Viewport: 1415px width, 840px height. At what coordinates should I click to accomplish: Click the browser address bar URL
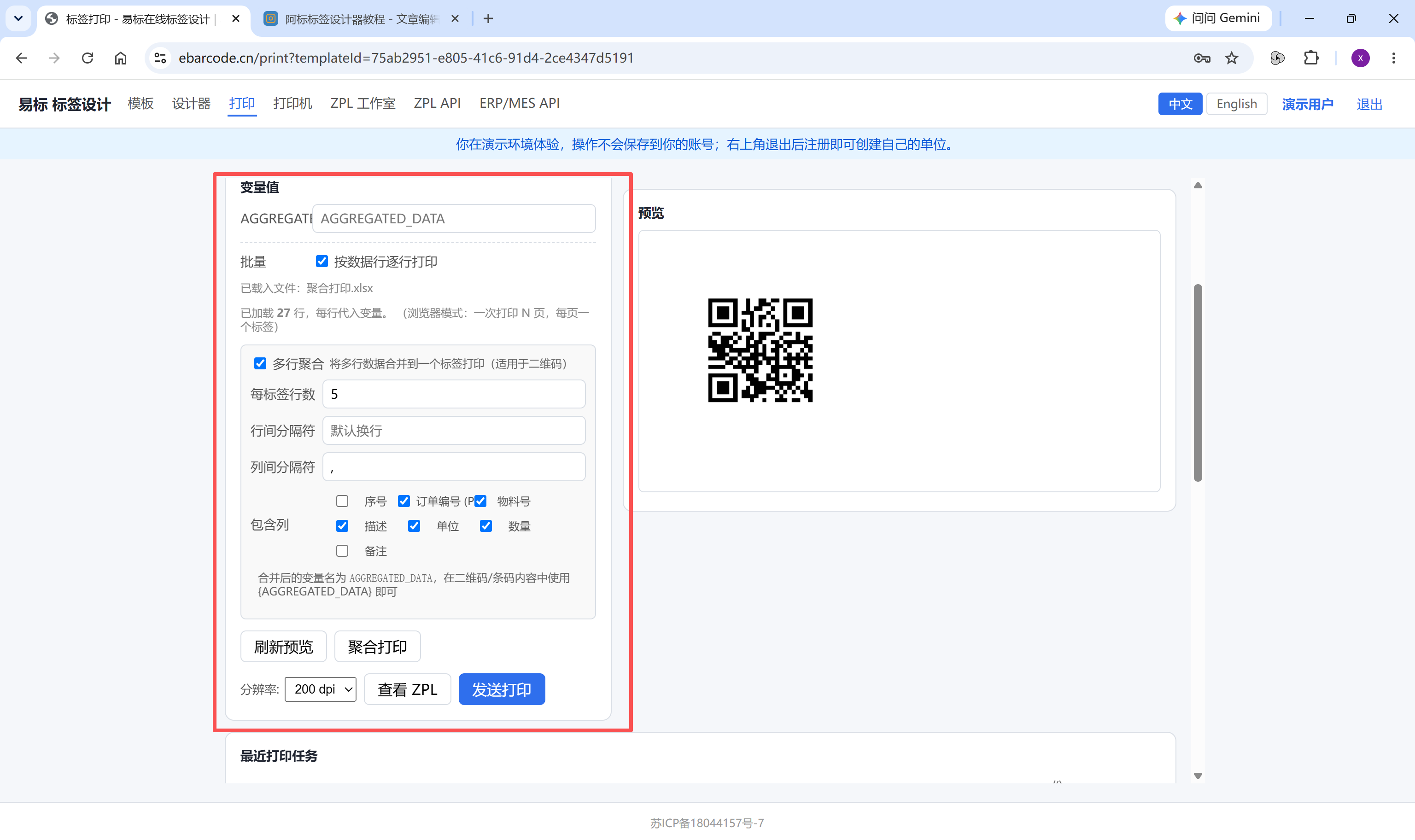tap(406, 58)
